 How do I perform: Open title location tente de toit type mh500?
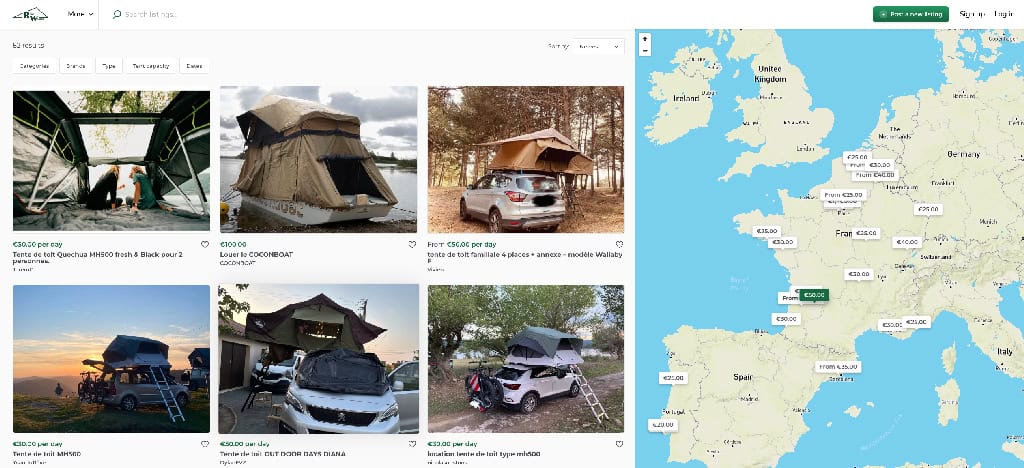click(x=484, y=454)
